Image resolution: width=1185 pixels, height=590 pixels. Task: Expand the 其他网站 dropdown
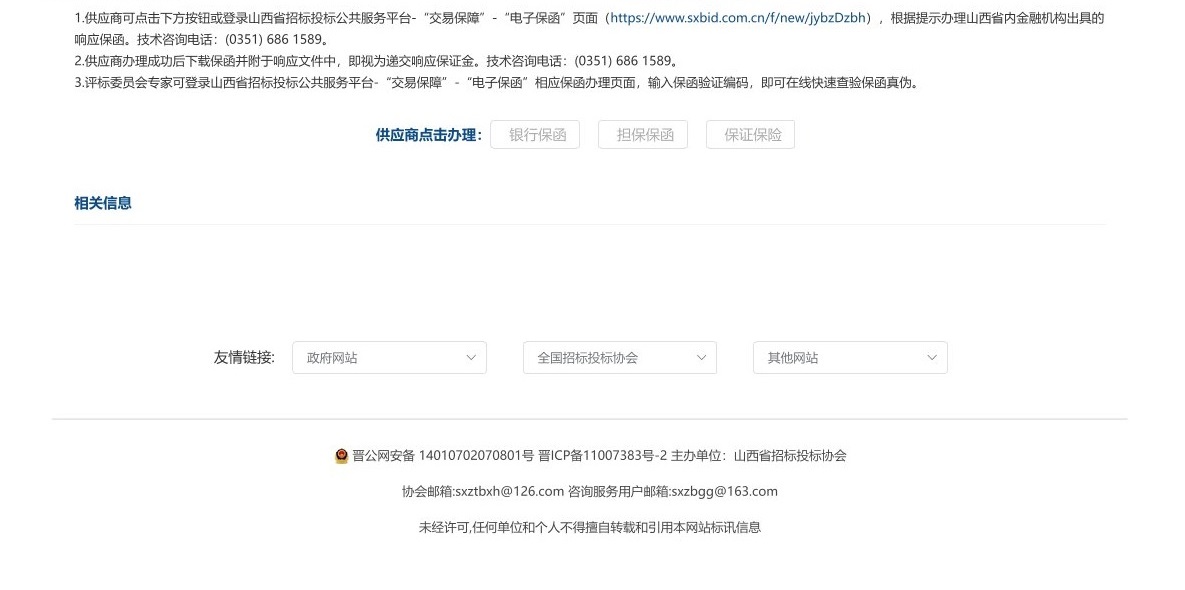pos(849,358)
